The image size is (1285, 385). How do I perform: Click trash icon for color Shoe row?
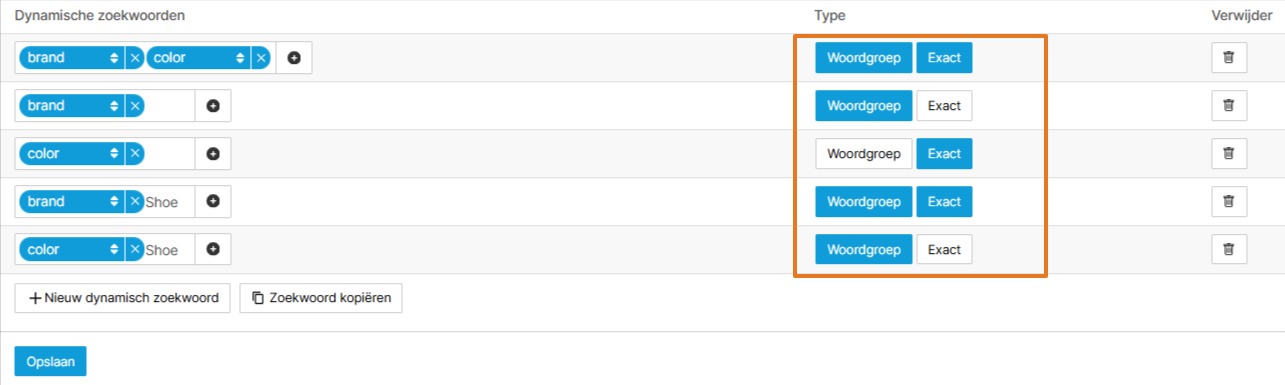pyautogui.click(x=1229, y=250)
